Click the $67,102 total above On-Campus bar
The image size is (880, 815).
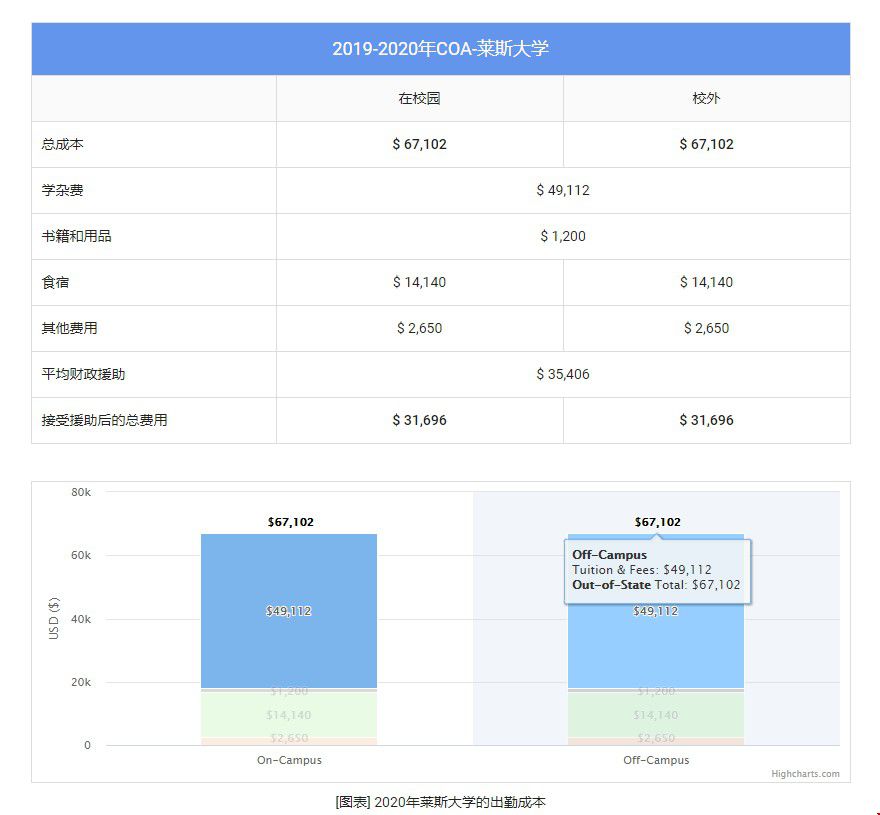coord(290,522)
